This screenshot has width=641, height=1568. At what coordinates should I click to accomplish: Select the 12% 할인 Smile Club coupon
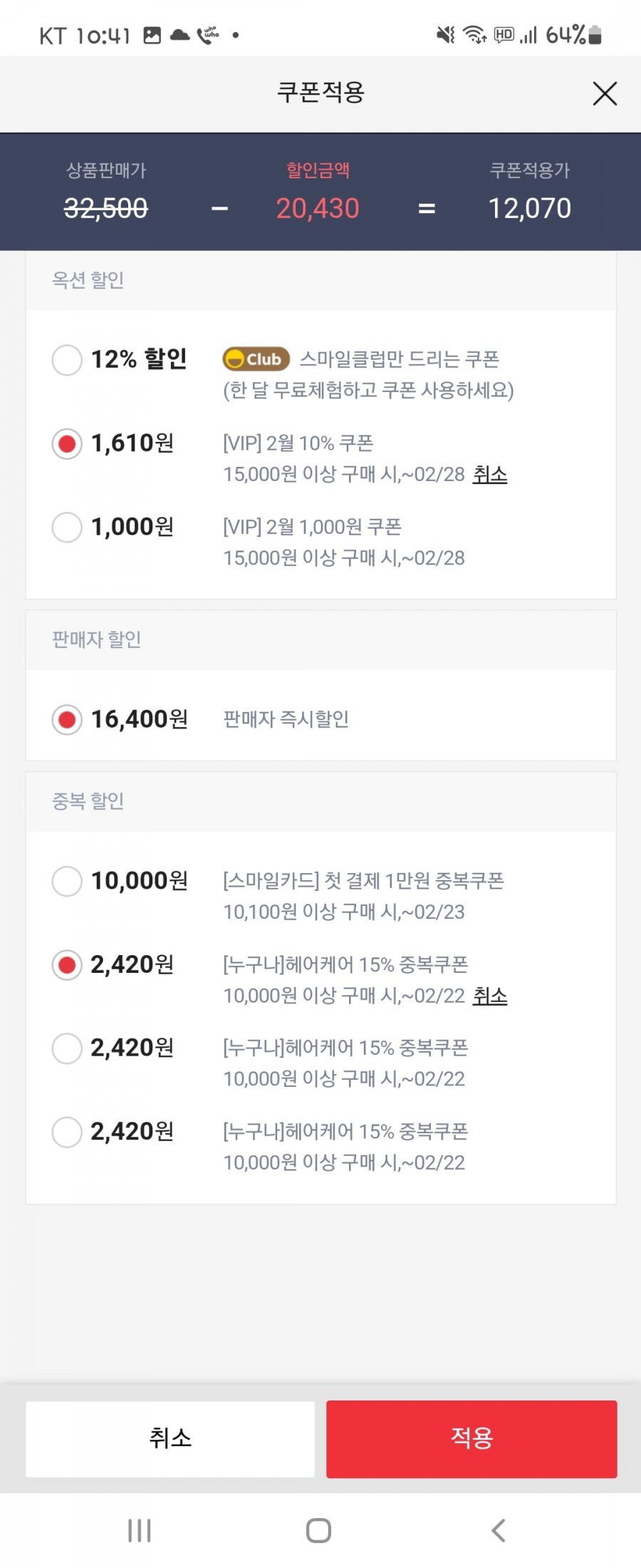pyautogui.click(x=67, y=360)
